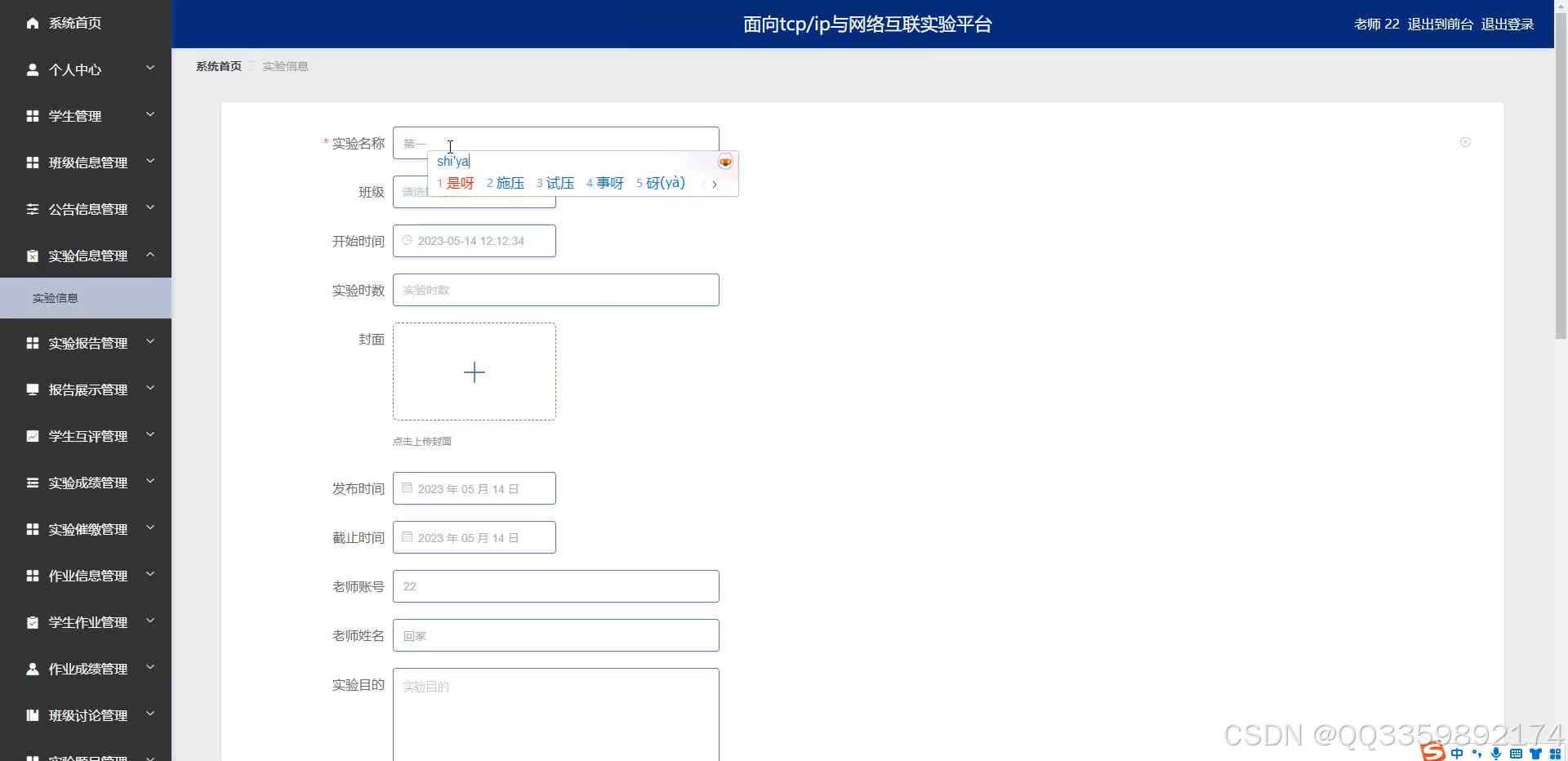Click the calendar icon in 截止时间 field
The width and height of the screenshot is (1568, 761).
click(407, 537)
